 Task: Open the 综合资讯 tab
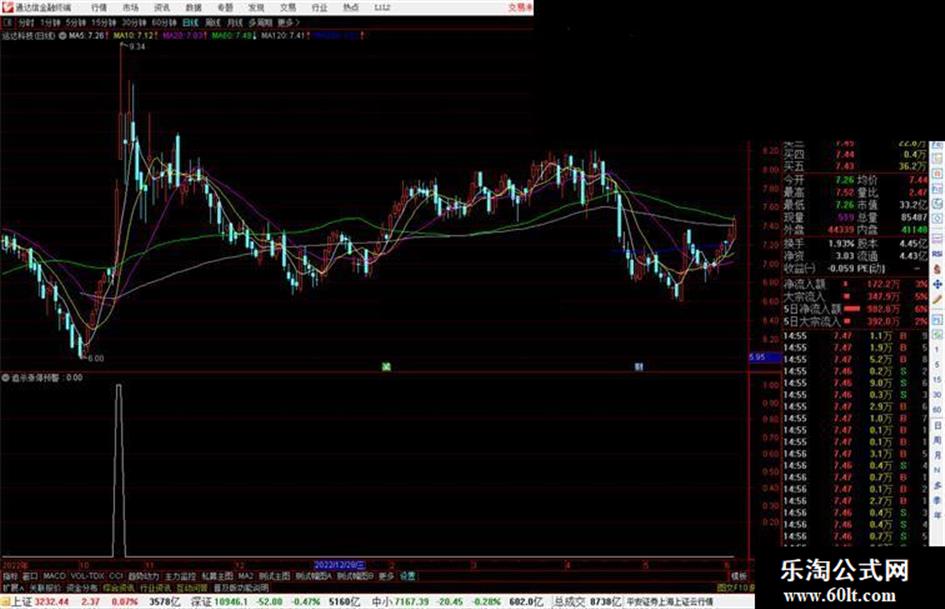tap(119, 587)
